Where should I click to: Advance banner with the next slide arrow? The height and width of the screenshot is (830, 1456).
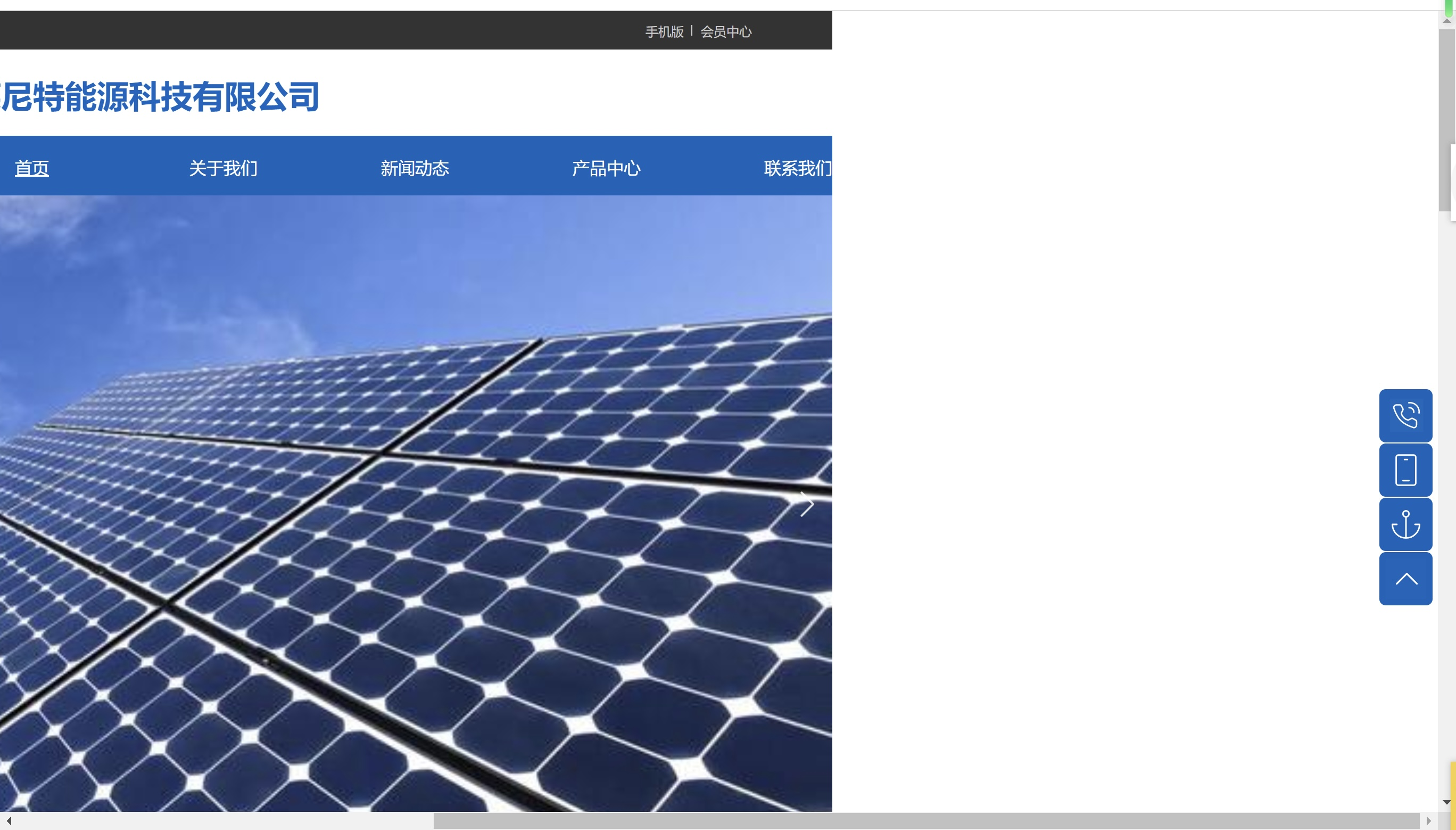pyautogui.click(x=806, y=505)
